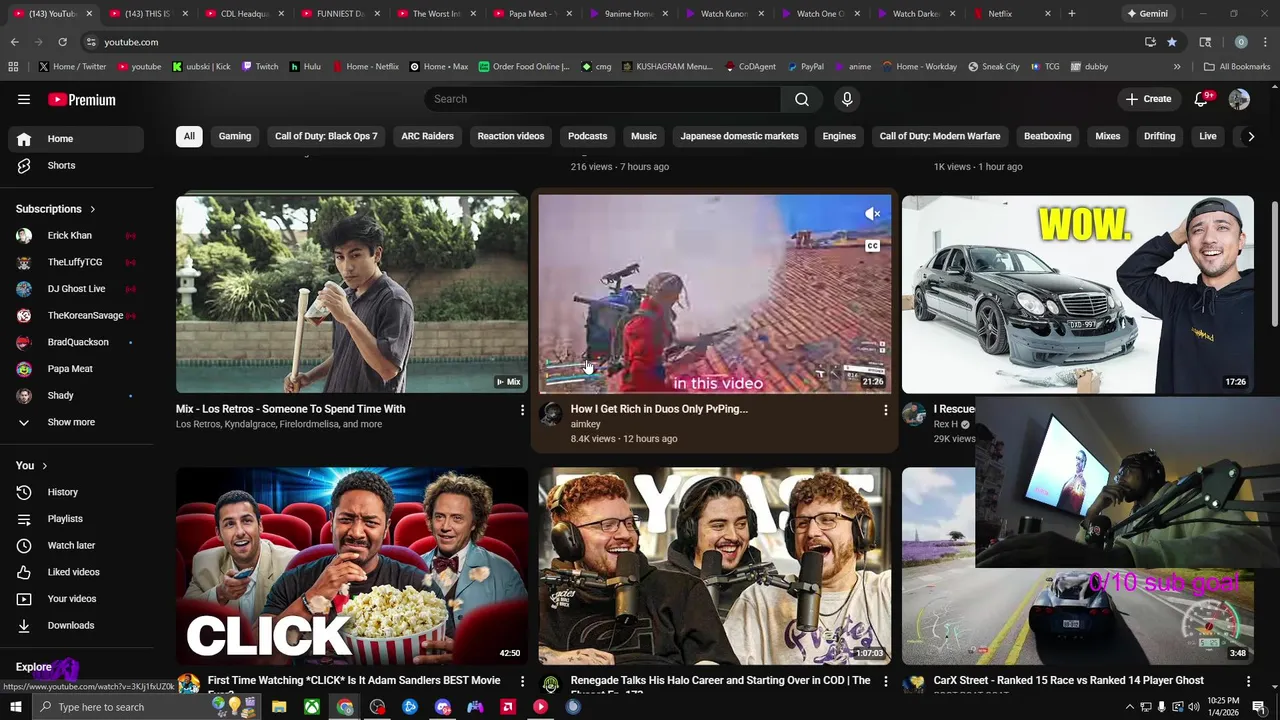Click the Create button
Screen dimensions: 1280x720
tap(1148, 99)
